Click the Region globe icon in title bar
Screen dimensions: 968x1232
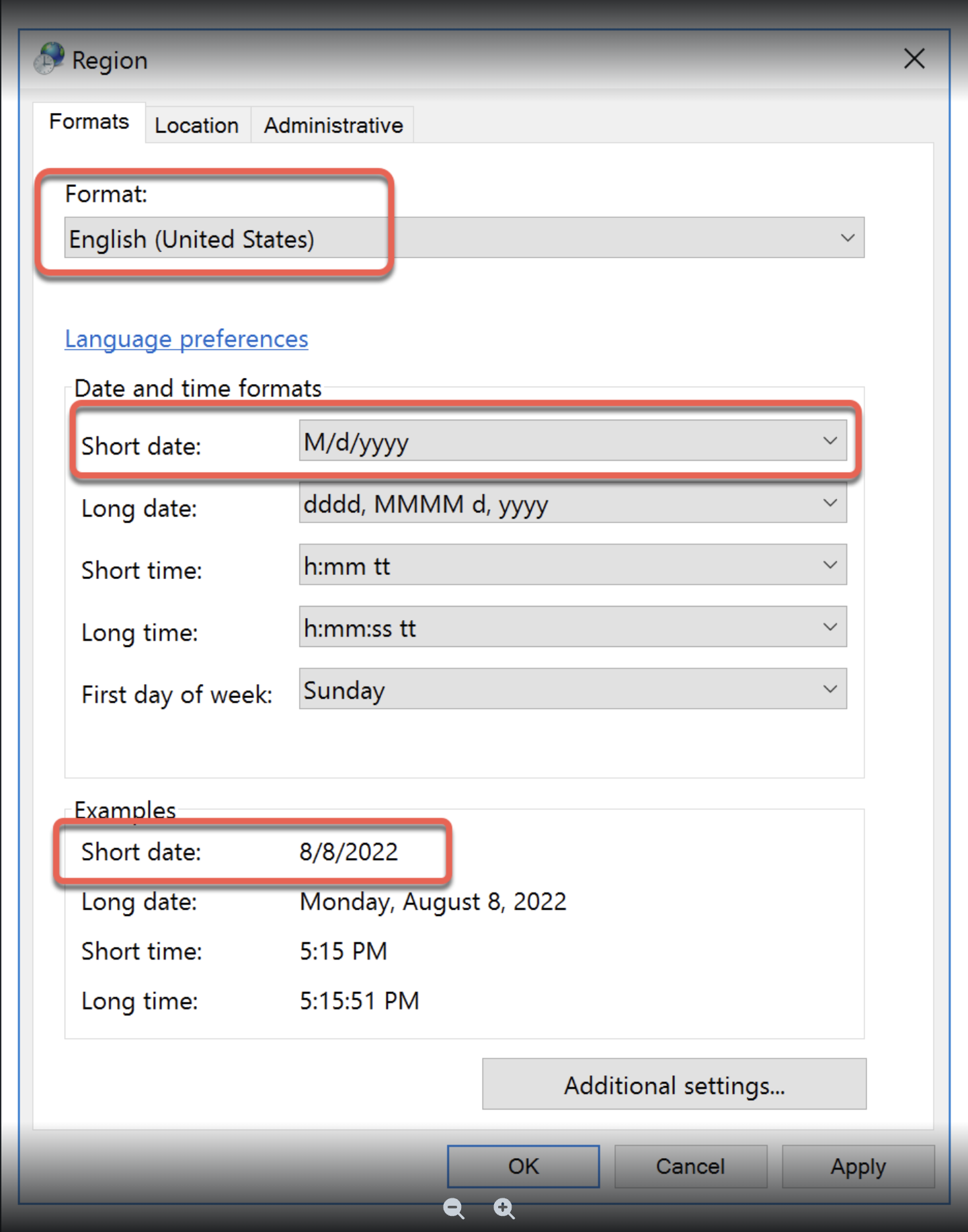(x=49, y=59)
